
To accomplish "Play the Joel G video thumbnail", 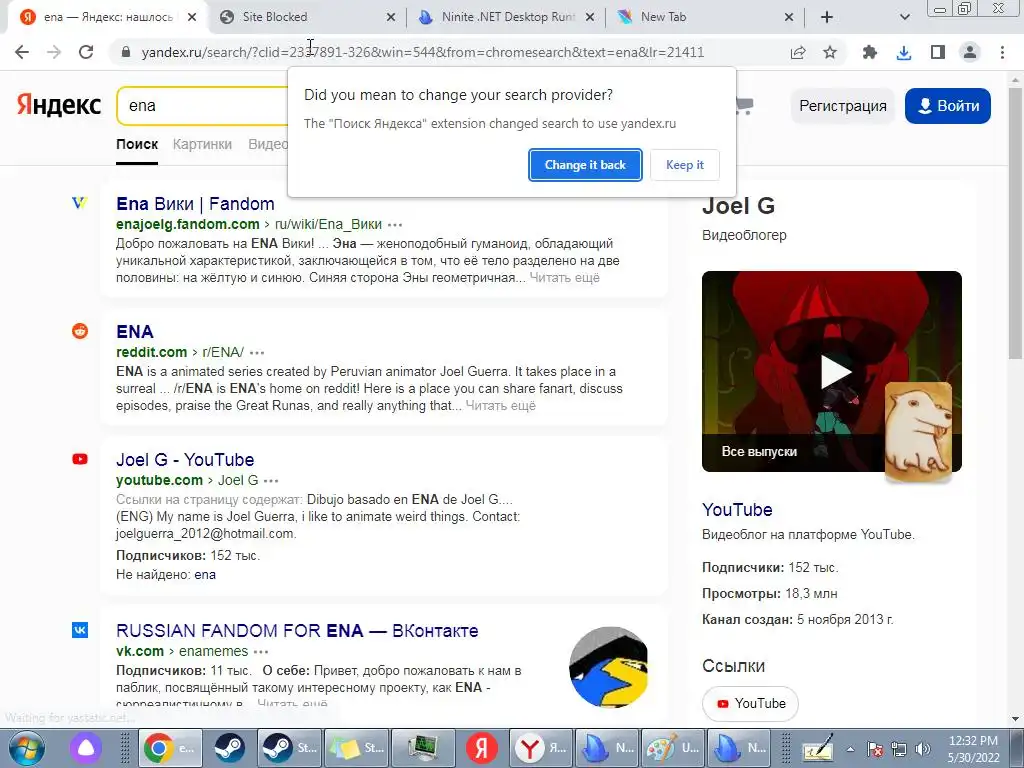I will pyautogui.click(x=835, y=371).
